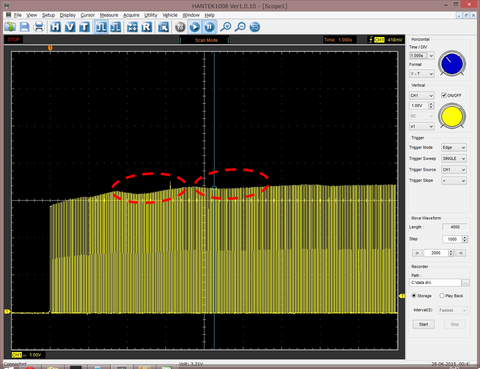
Task: Open the Measure menu
Action: click(x=109, y=15)
